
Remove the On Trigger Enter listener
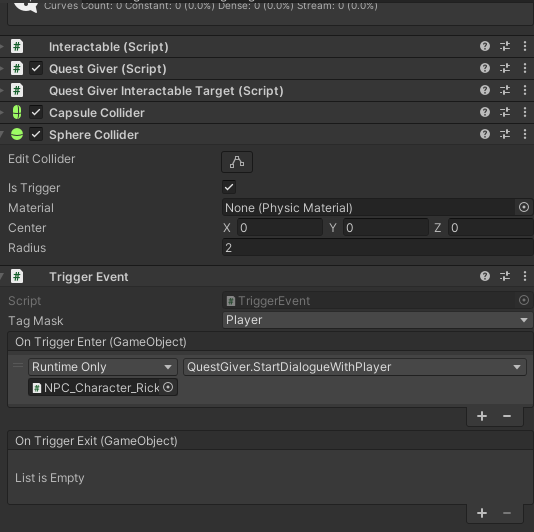tap(507, 416)
